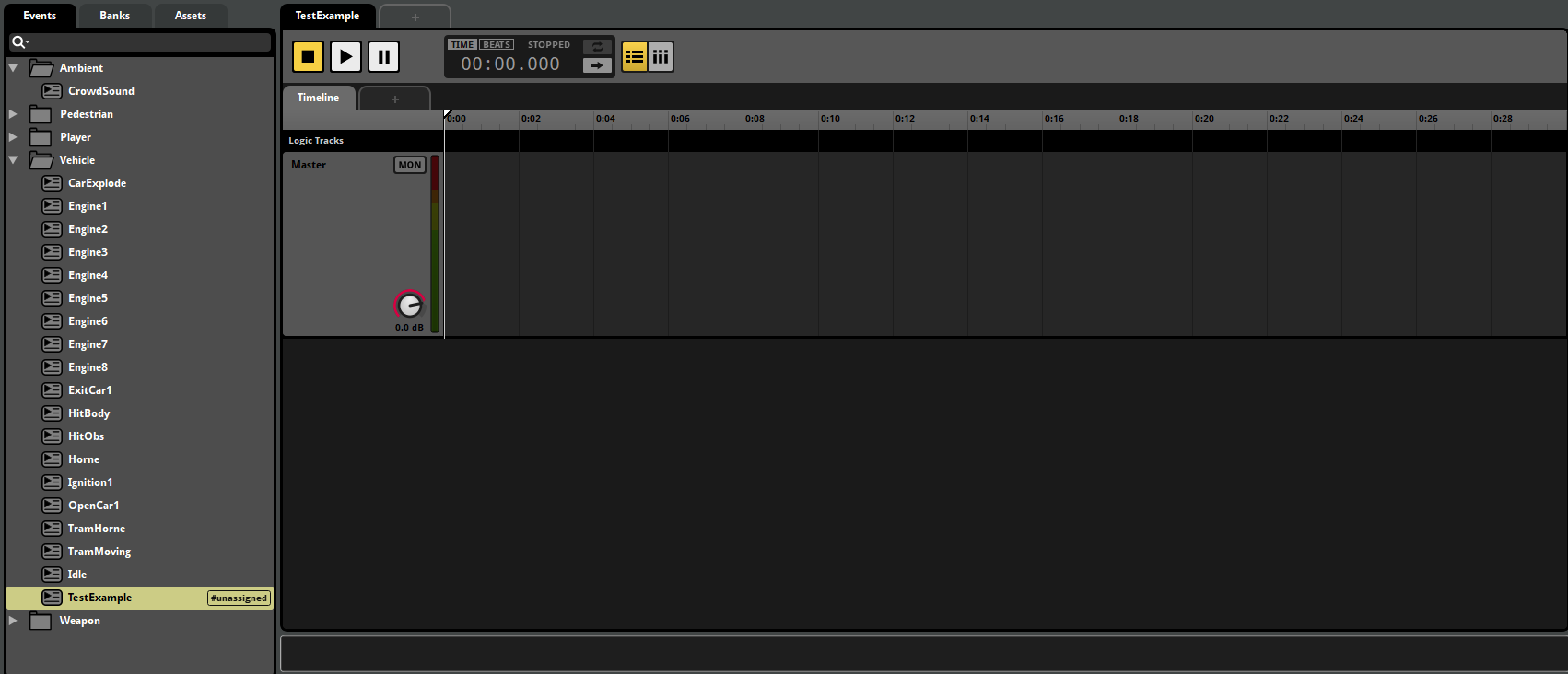Click the Horne event icon
This screenshot has height=674, width=1568.
click(x=53, y=459)
